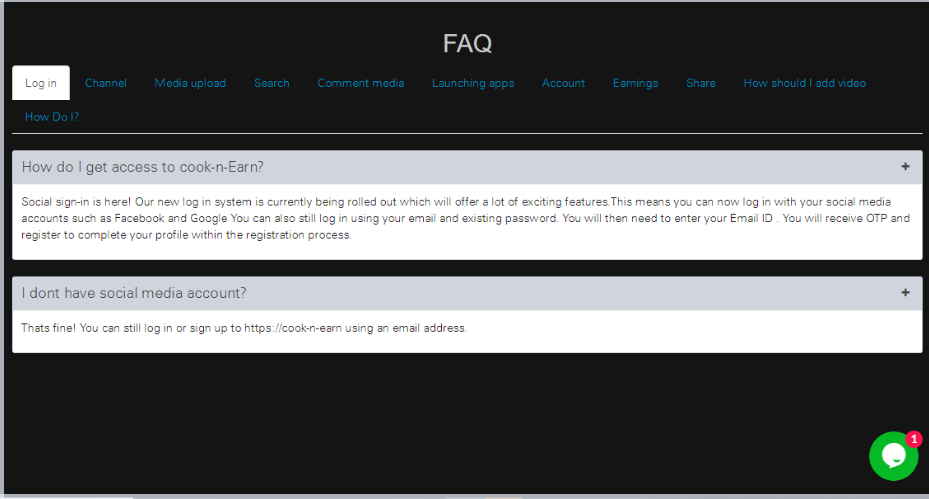Viewport: 929px width, 499px height.
Task: Open the Earnings tab
Action: 636,83
